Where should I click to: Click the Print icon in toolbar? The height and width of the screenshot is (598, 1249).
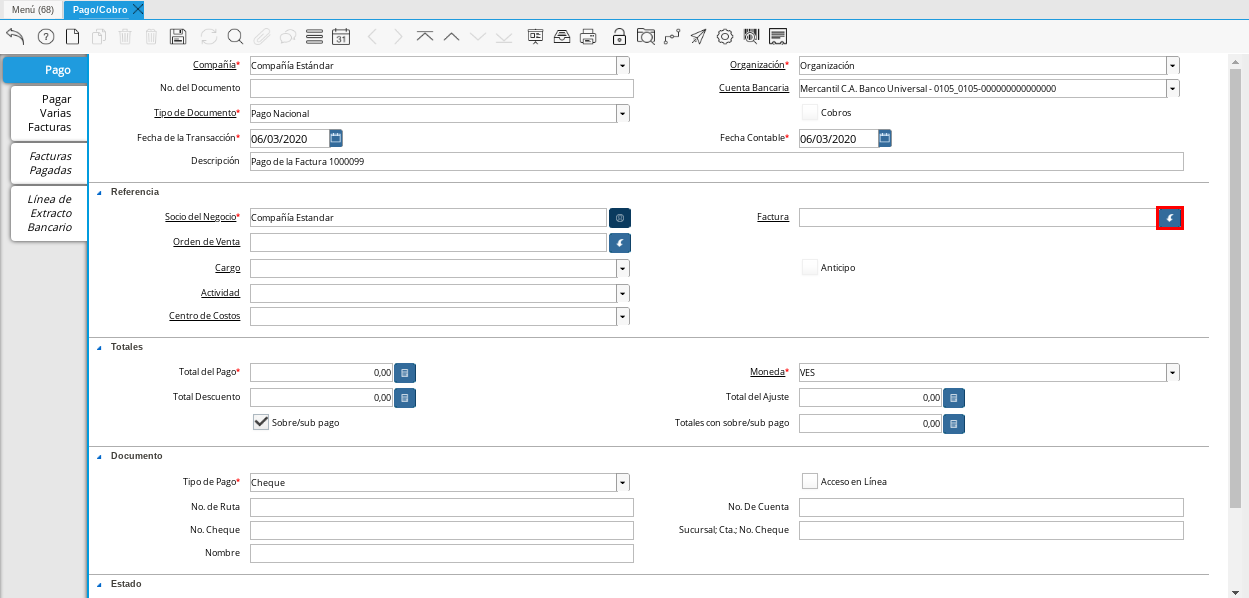(588, 37)
